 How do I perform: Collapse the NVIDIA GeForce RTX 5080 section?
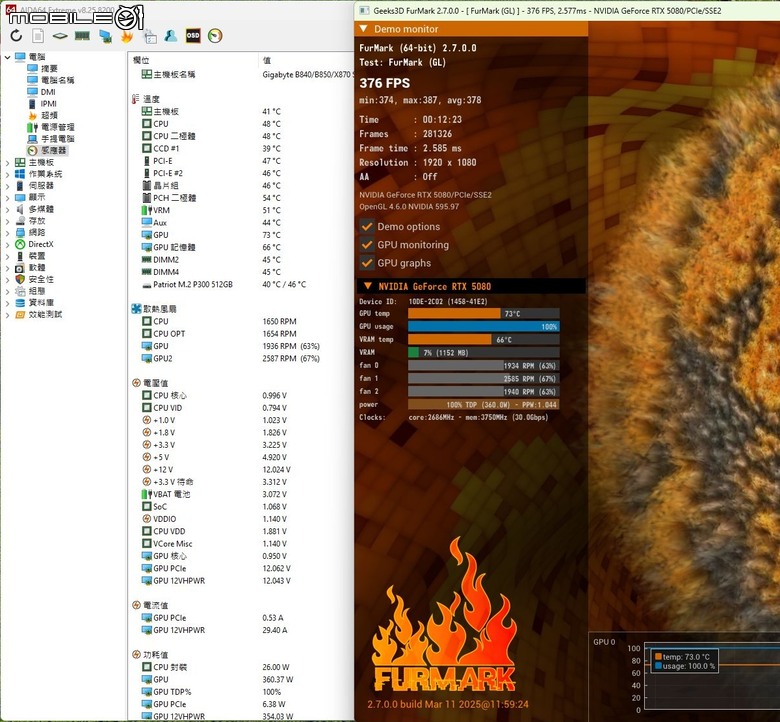[368, 286]
